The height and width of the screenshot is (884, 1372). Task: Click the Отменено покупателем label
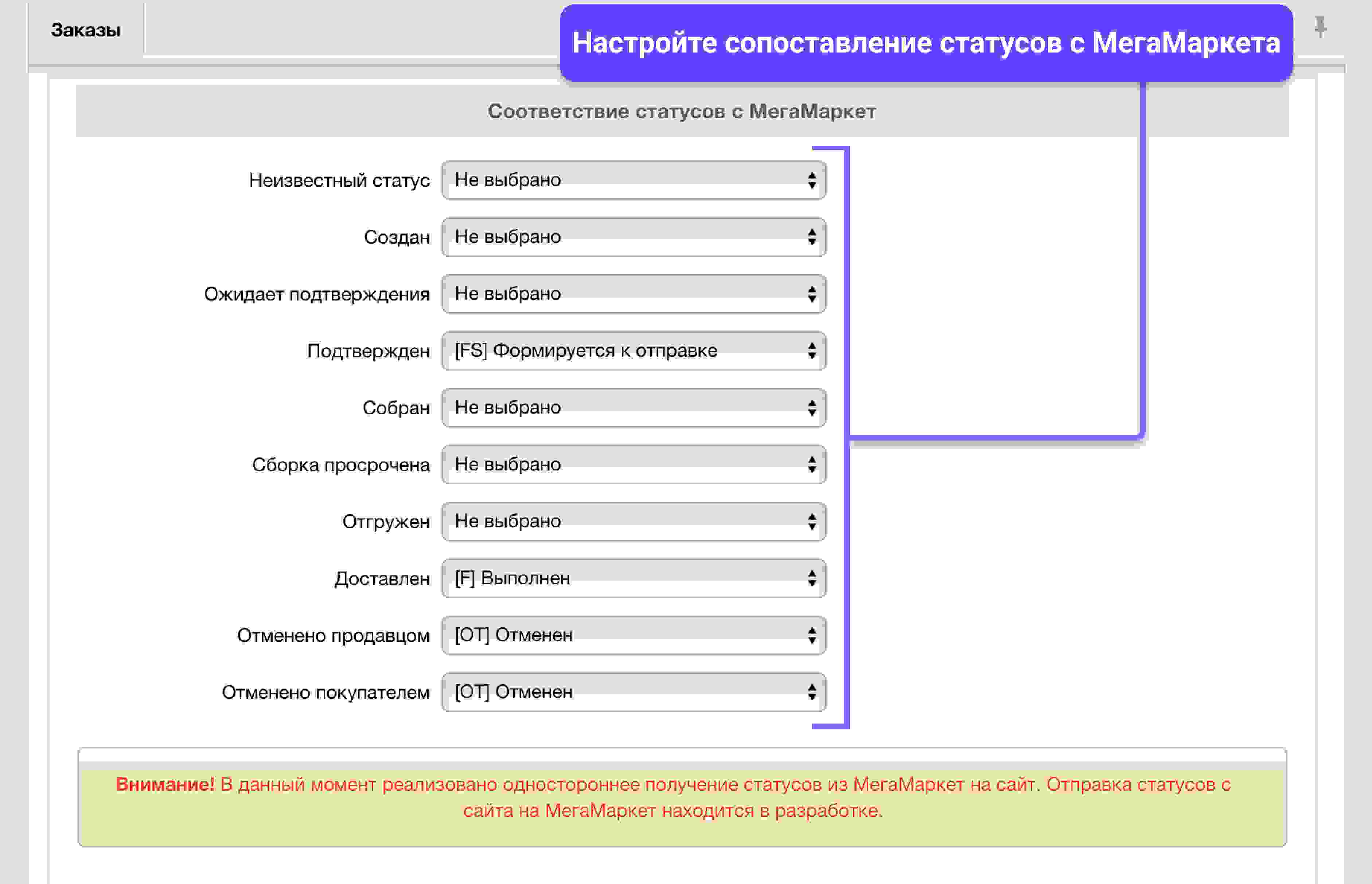326,692
